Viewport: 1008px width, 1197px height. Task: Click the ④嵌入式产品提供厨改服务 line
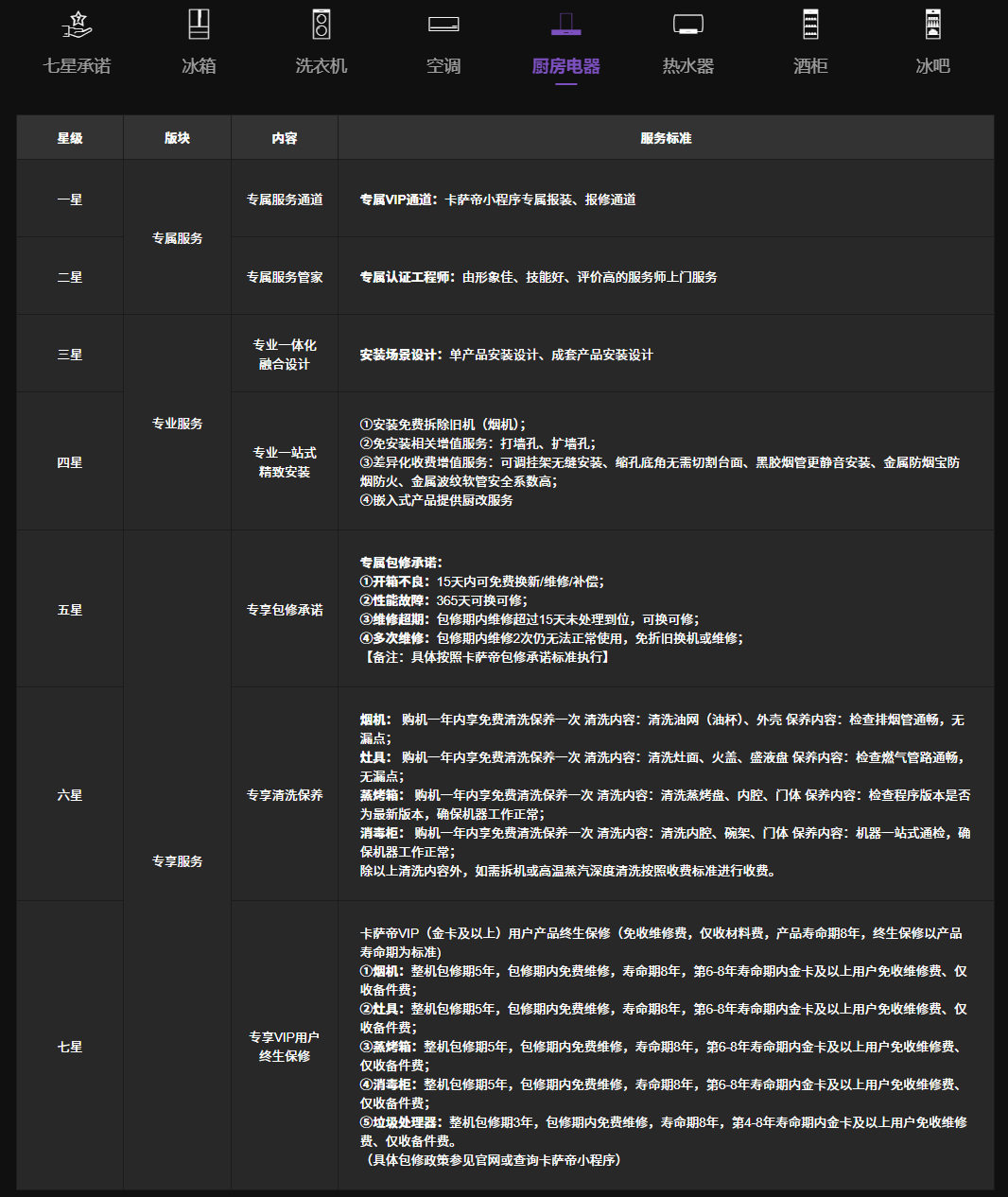[x=436, y=500]
